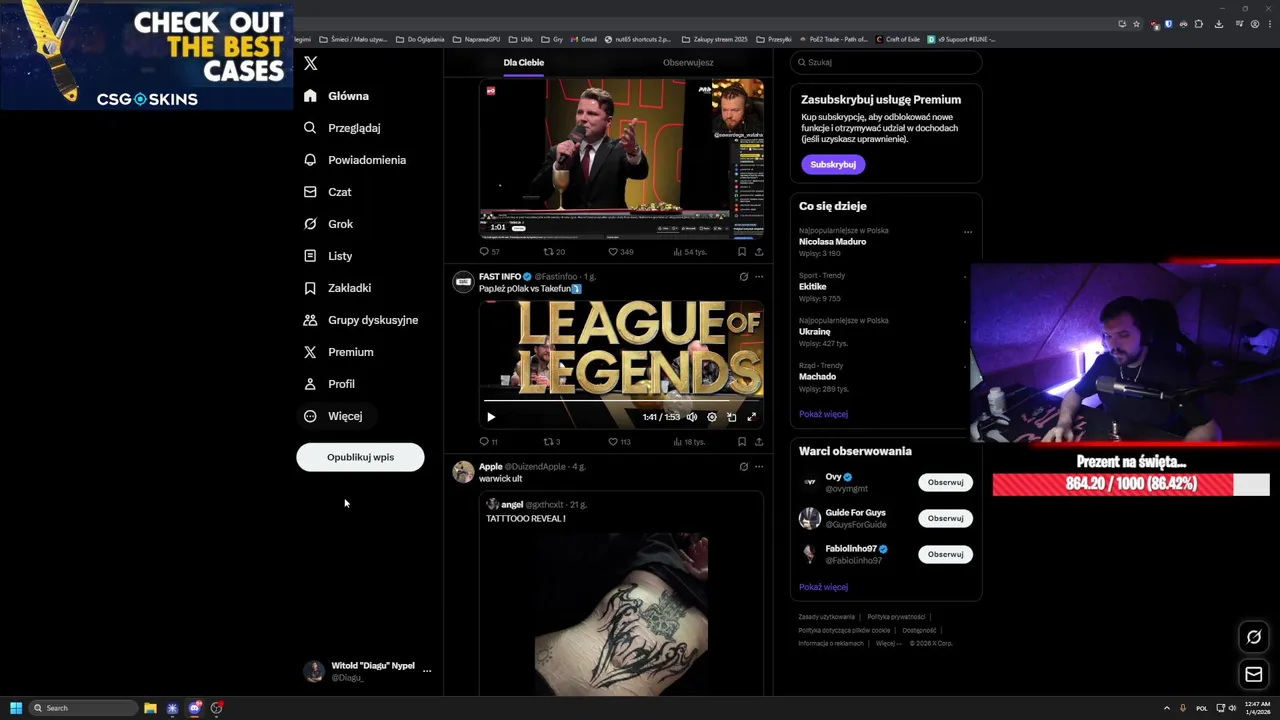Open the Machado trend
Screen dimensions: 1280x720
[x=817, y=377]
